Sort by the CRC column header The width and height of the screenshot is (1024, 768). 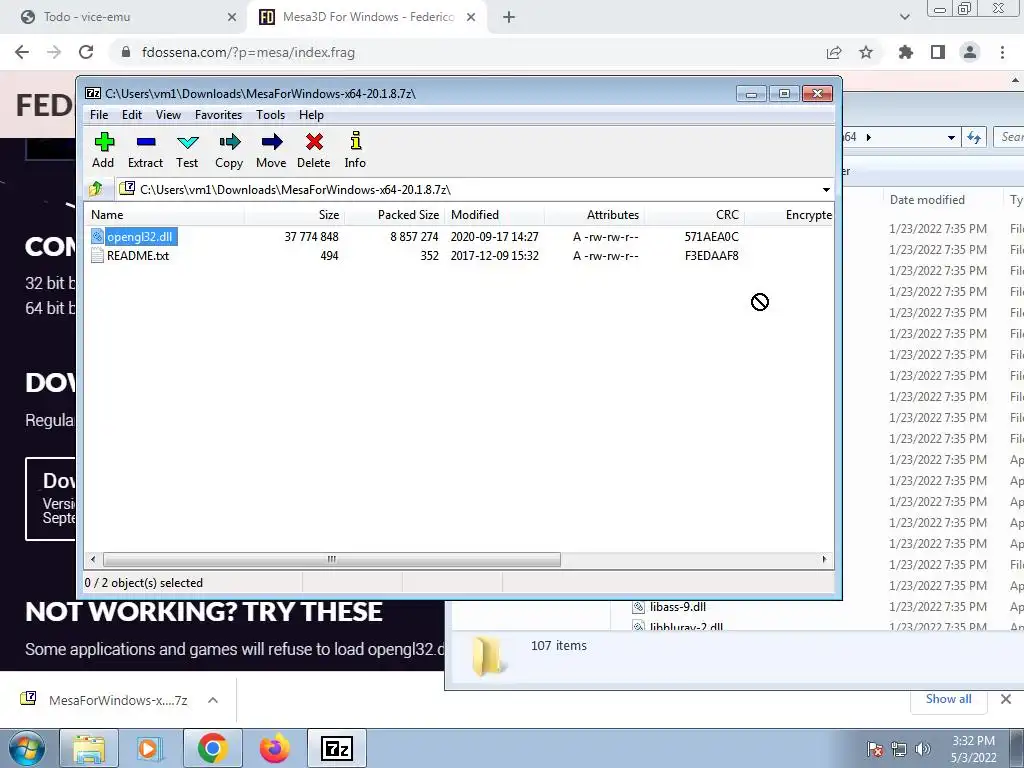pos(694,215)
